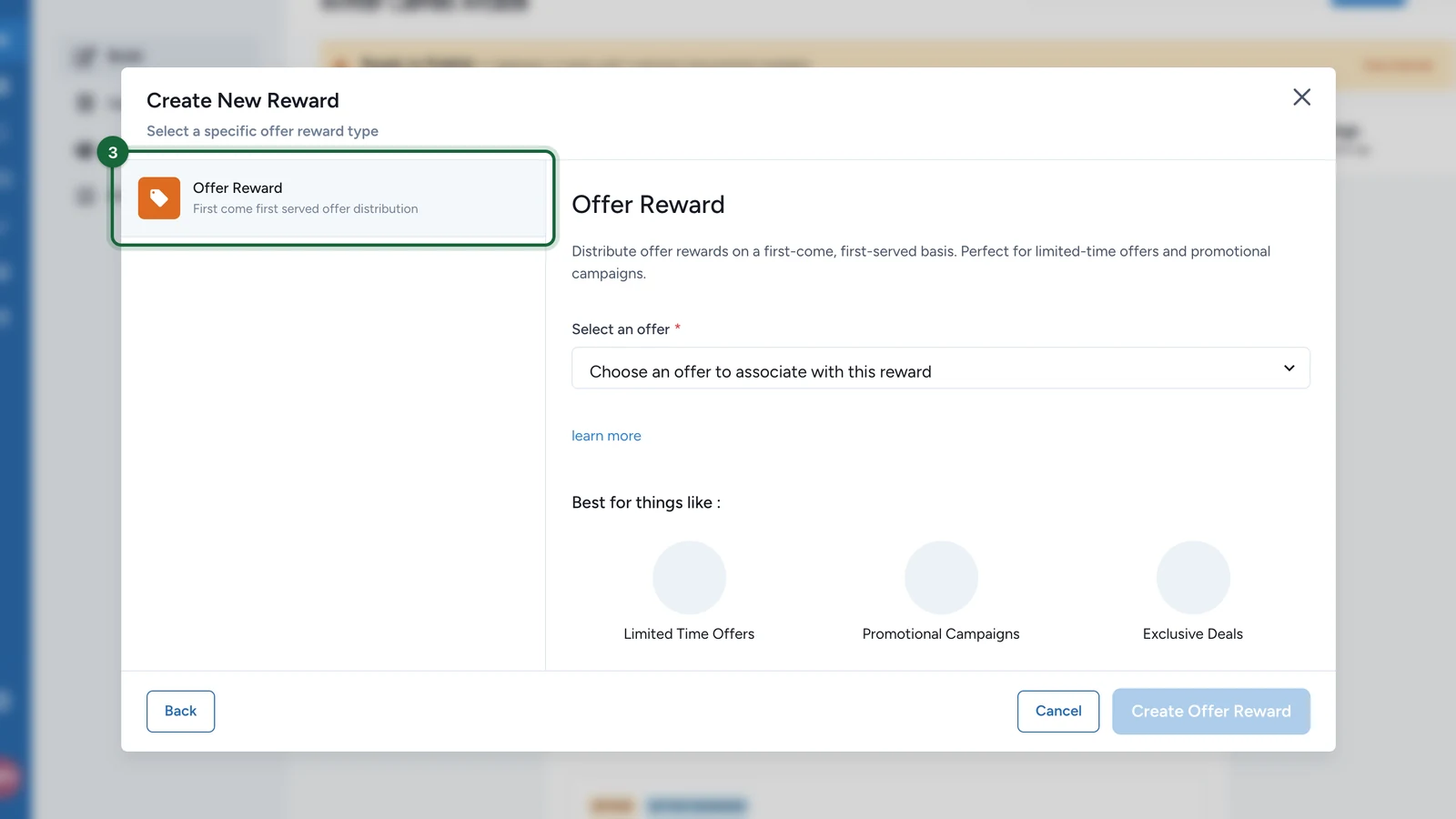Click the Exclusive Deals circle
1456x819 pixels.
click(x=1193, y=578)
